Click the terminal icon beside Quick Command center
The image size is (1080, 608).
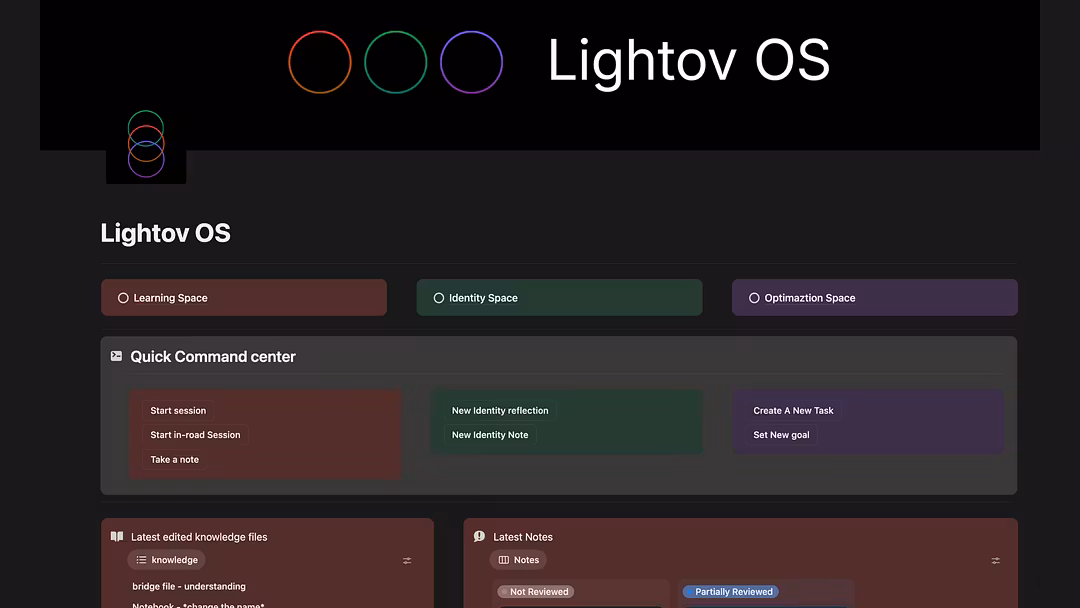click(x=116, y=356)
